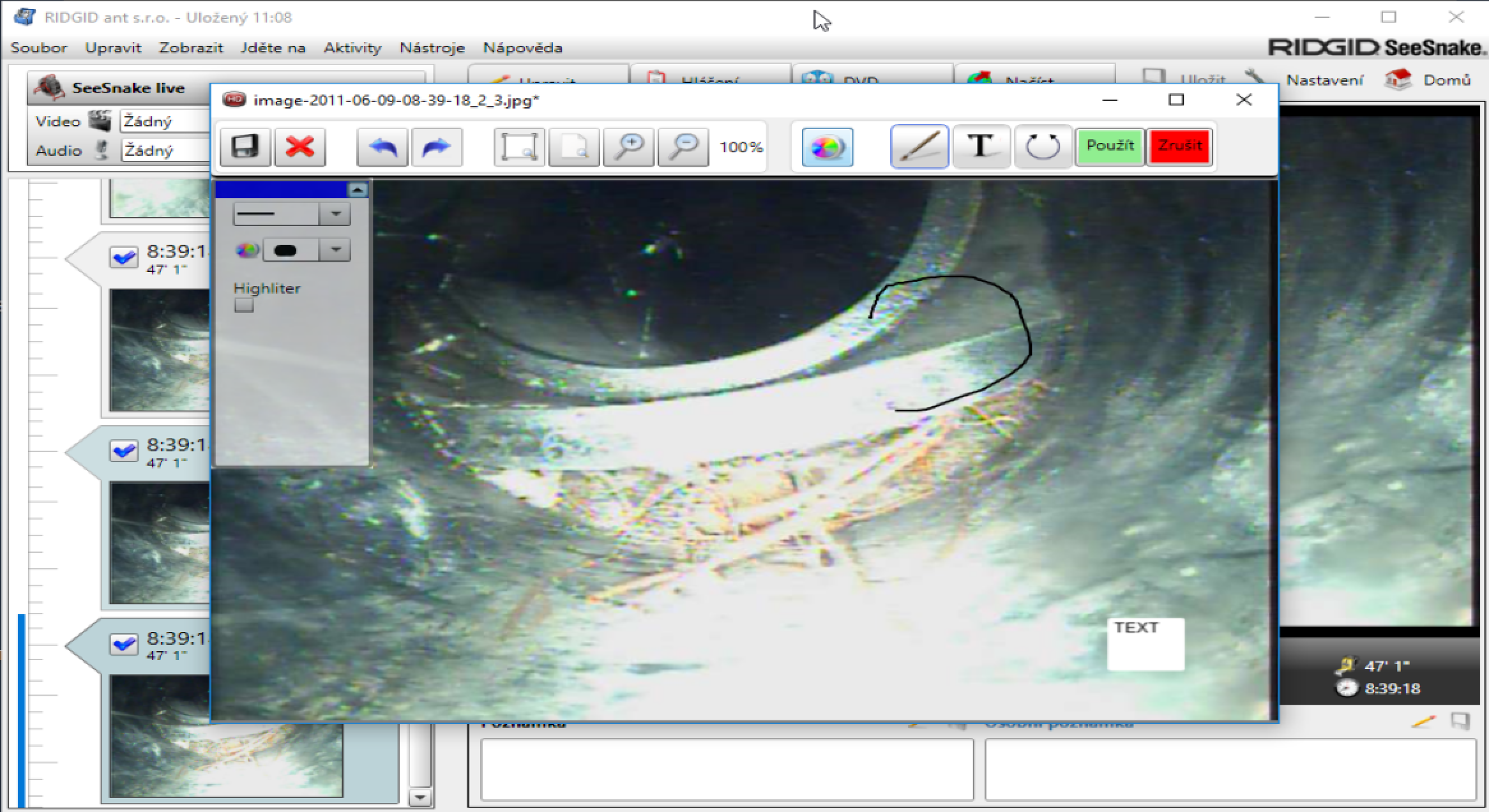This screenshot has width=1489, height=812.
Task: Select the Text T tool
Action: (981, 146)
